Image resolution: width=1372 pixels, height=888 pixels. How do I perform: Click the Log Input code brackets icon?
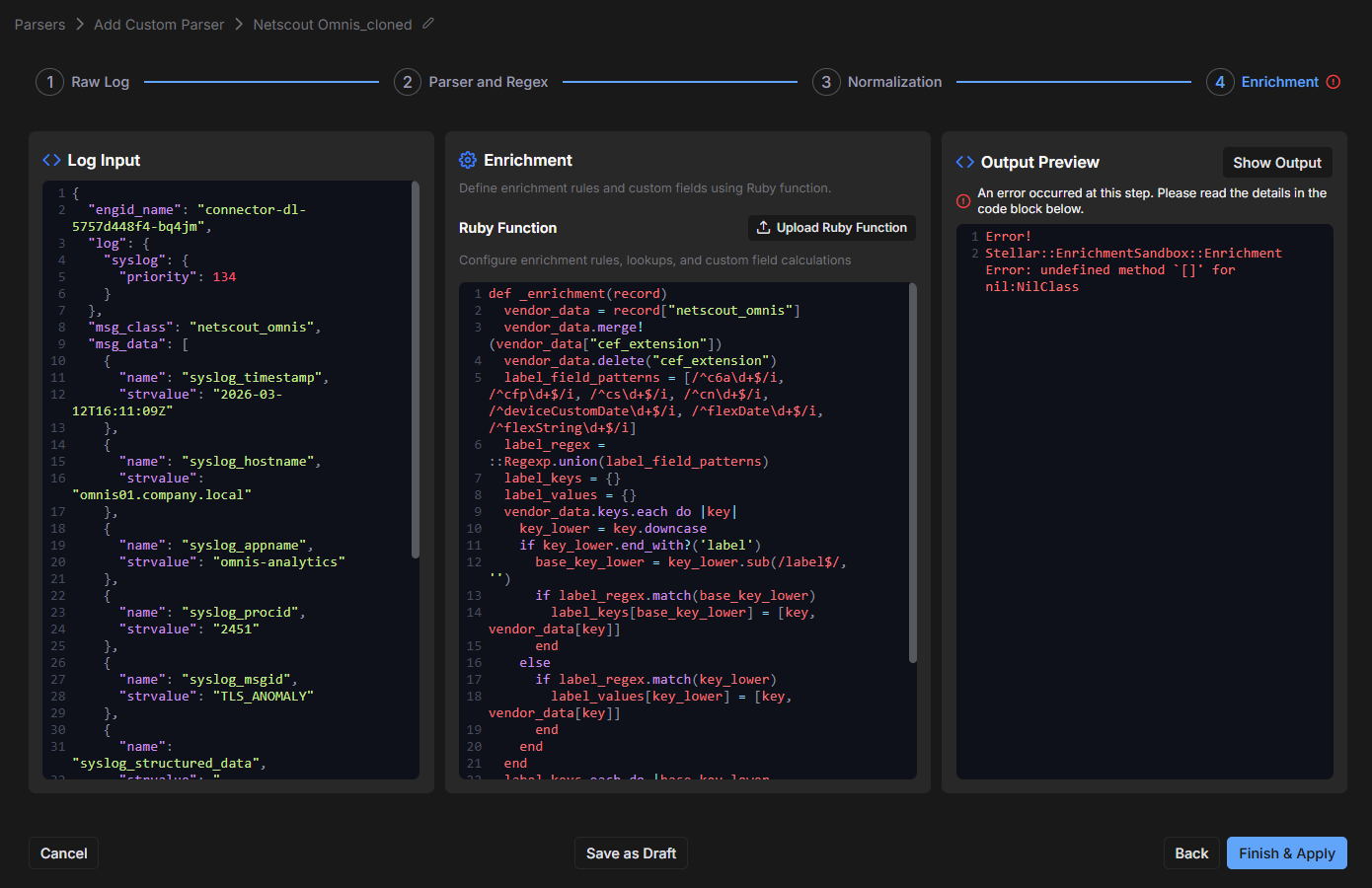click(x=51, y=160)
